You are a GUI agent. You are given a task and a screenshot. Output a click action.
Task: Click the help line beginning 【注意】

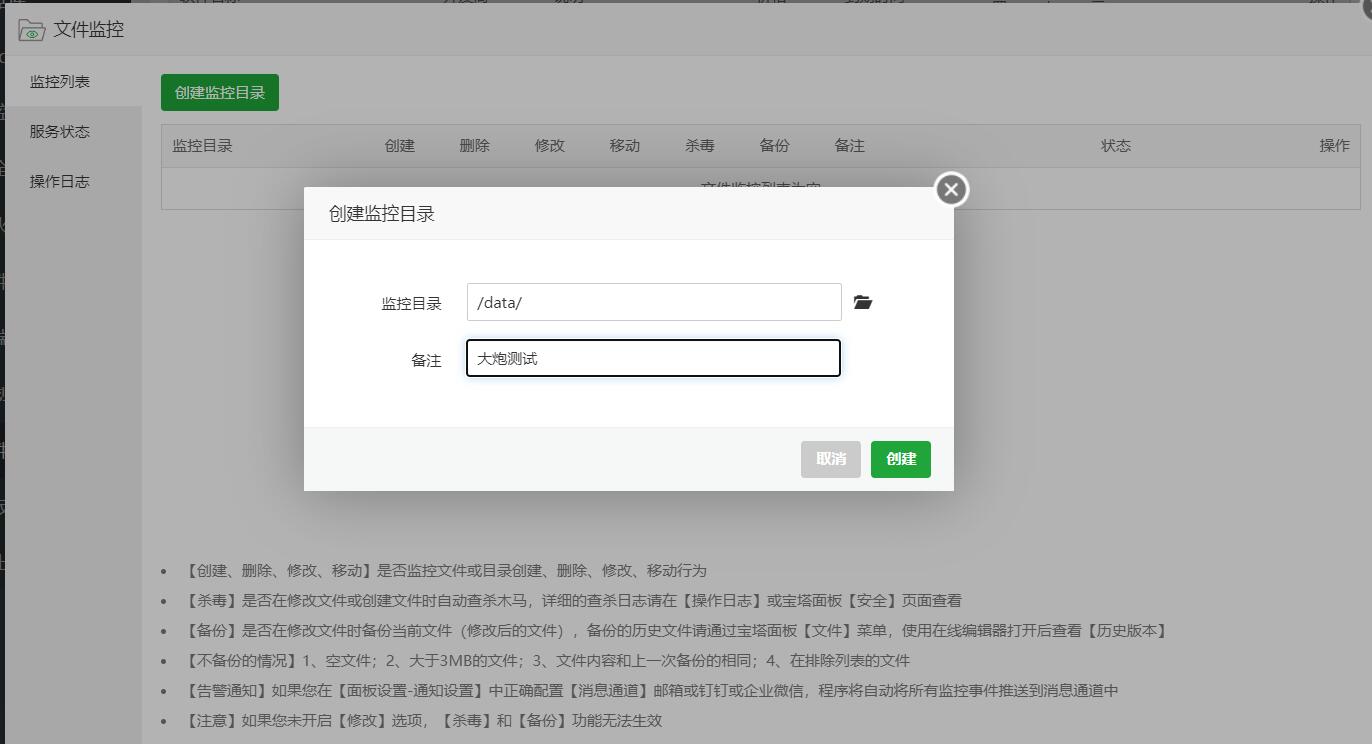coord(423,720)
